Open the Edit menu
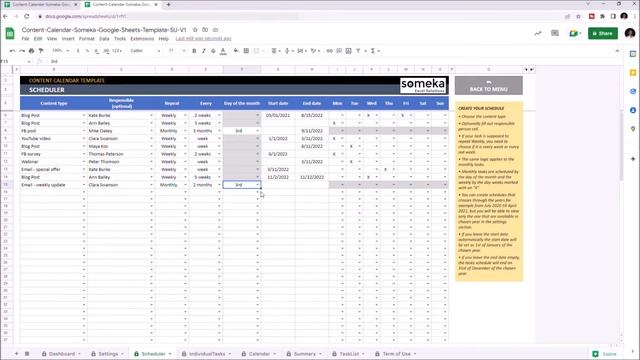640x360 pixels. click(38, 39)
